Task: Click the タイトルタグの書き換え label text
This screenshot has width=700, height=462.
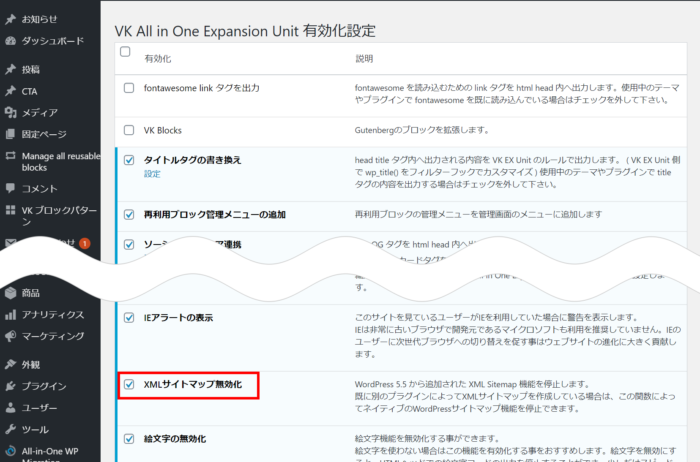Action: click(x=192, y=160)
